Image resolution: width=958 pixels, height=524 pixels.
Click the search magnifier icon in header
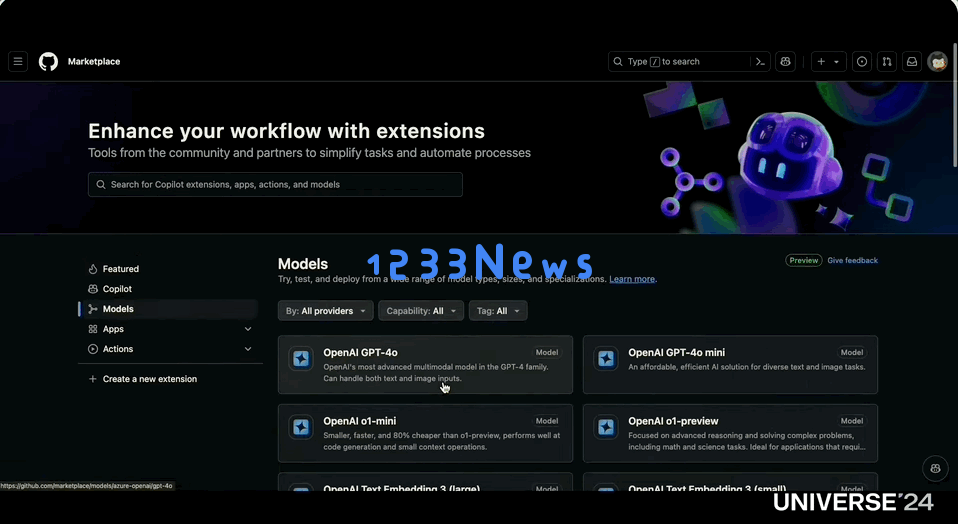618,62
